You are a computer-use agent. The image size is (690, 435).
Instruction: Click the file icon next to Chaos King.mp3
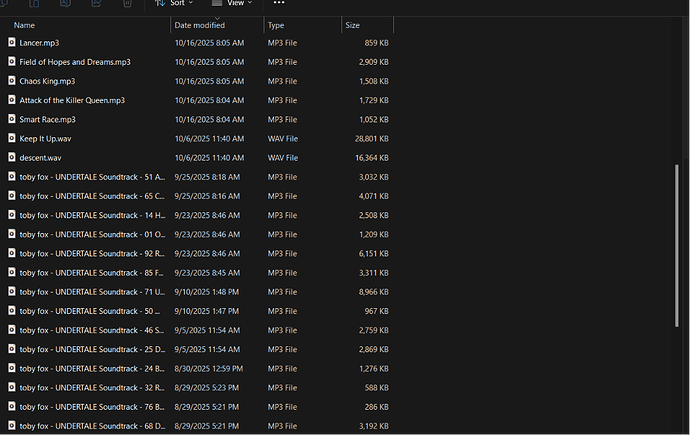(12, 80)
